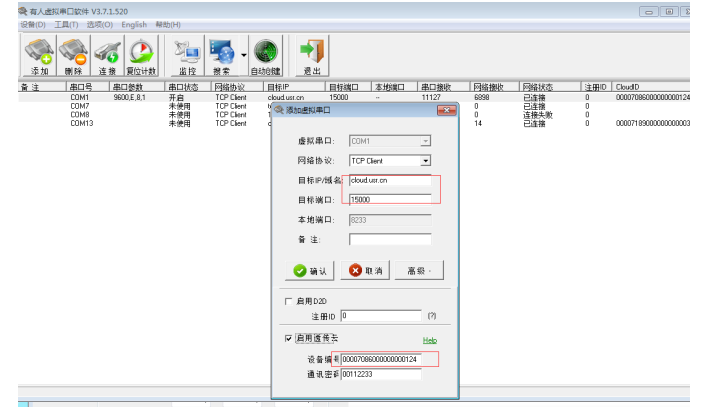Select the COM13 row in the list
701x407 pixels.
point(144,123)
